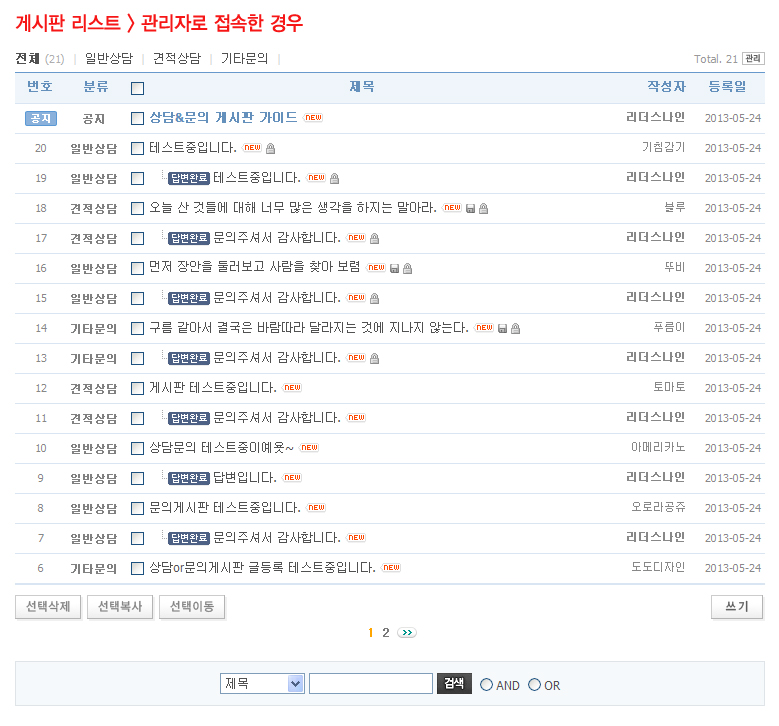The height and width of the screenshot is (726, 779).
Task: Click the lock icon on post 13
Action: pos(375,358)
